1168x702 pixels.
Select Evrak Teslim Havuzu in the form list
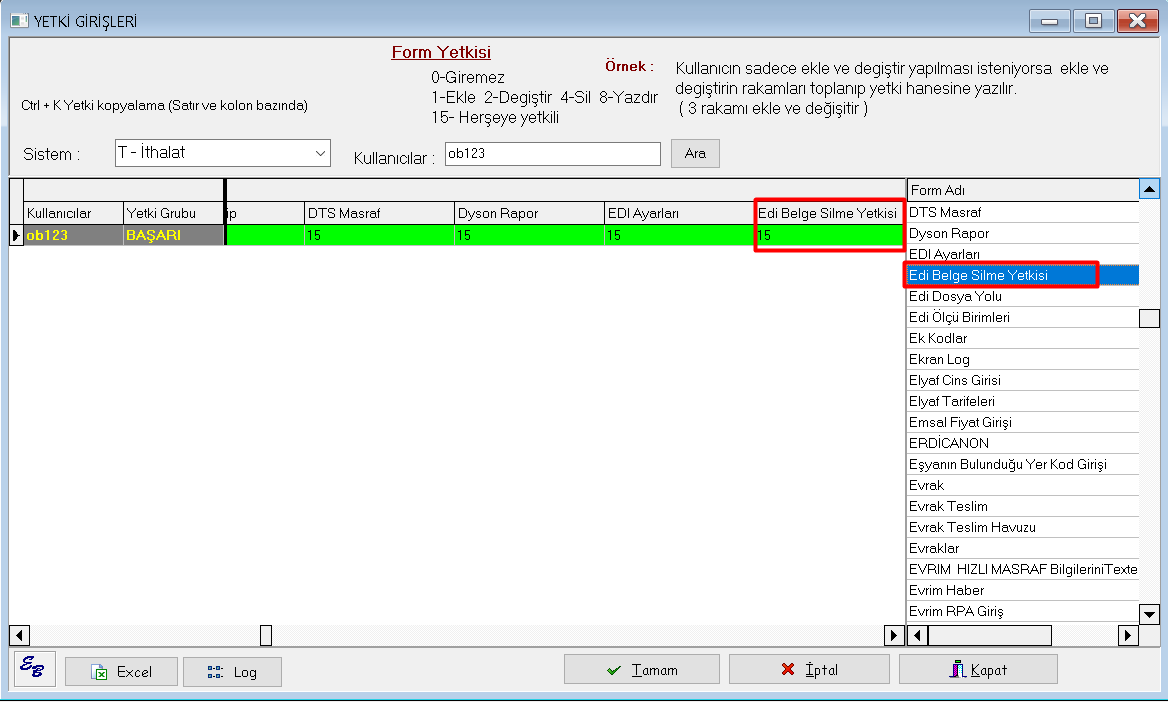coord(972,527)
